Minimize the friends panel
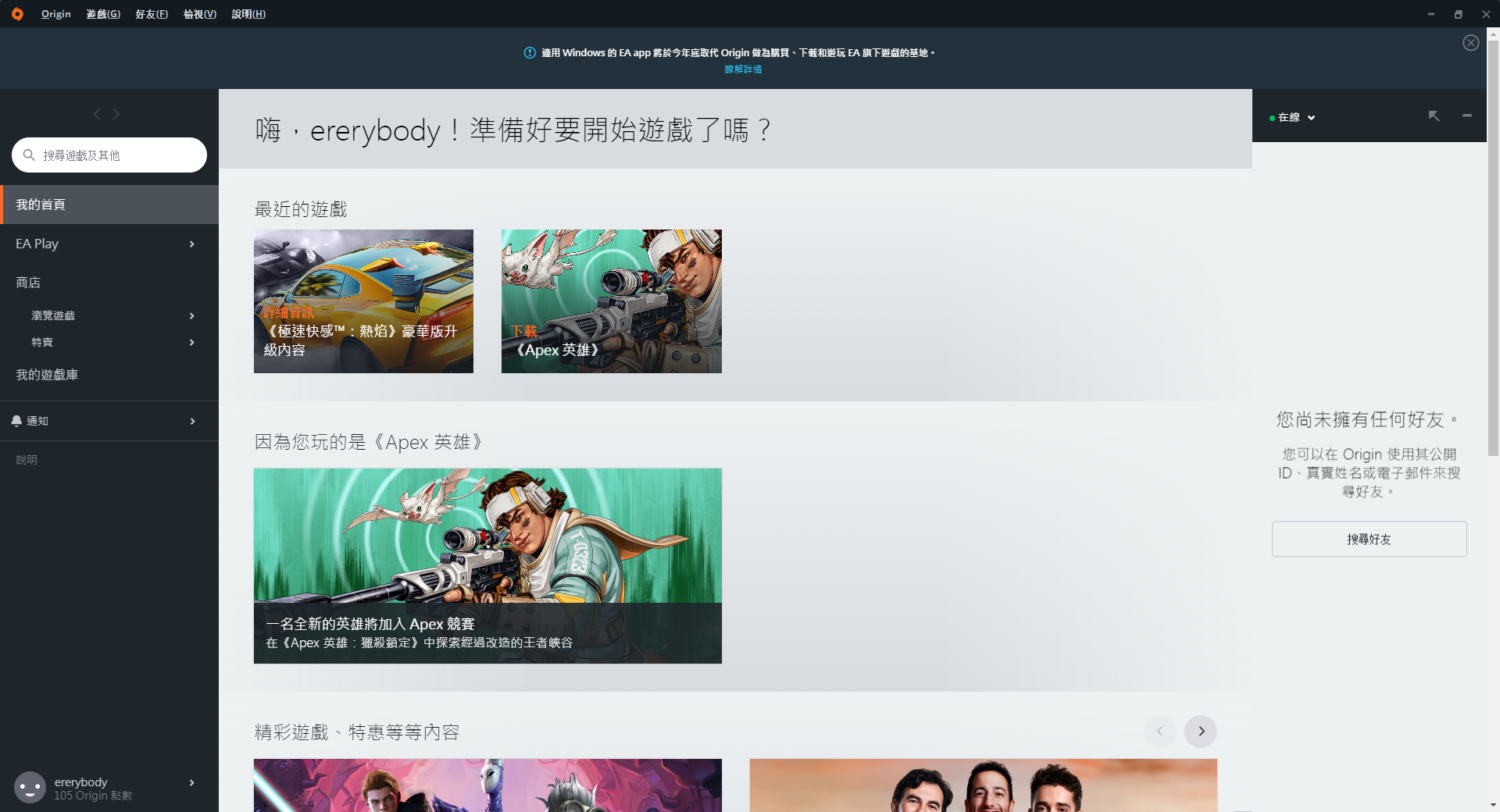 tap(1467, 116)
